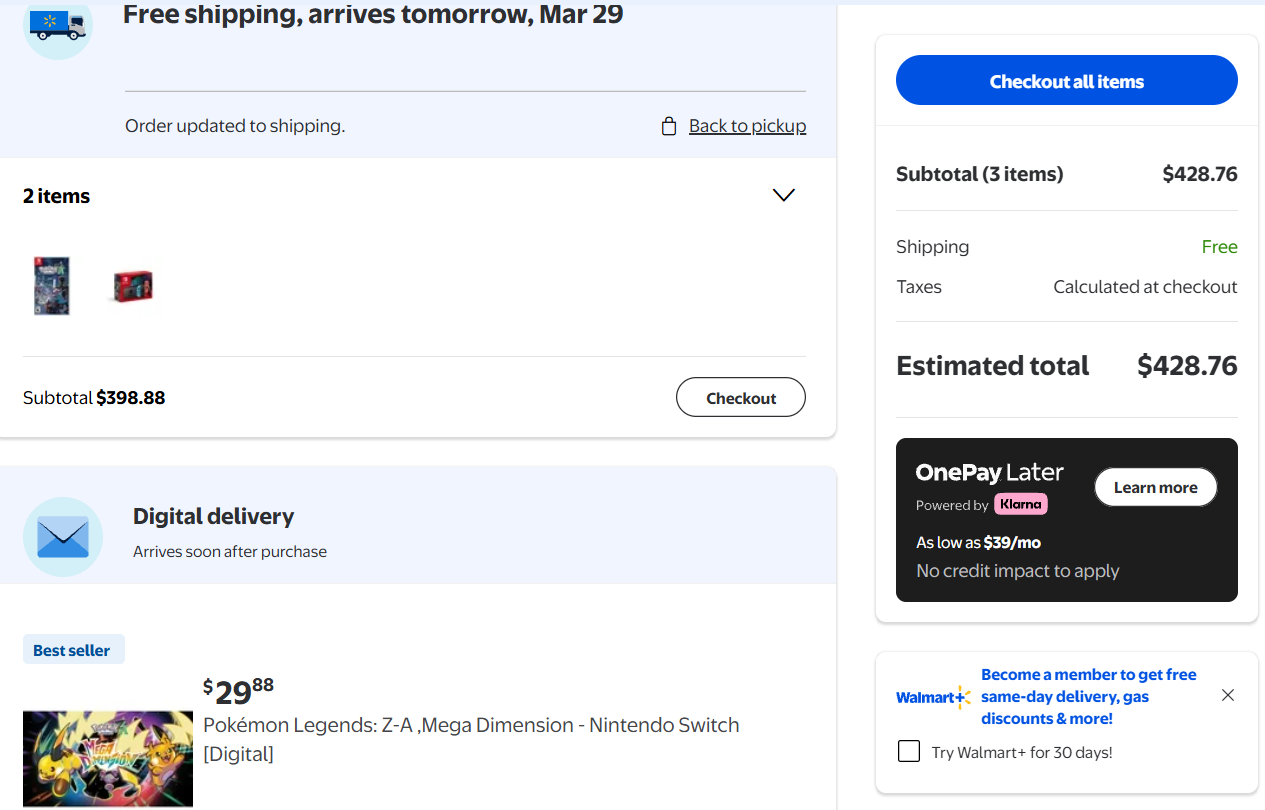Viewport: 1265px width, 810px height.
Task: Click the Walmart+ logo
Action: click(933, 697)
